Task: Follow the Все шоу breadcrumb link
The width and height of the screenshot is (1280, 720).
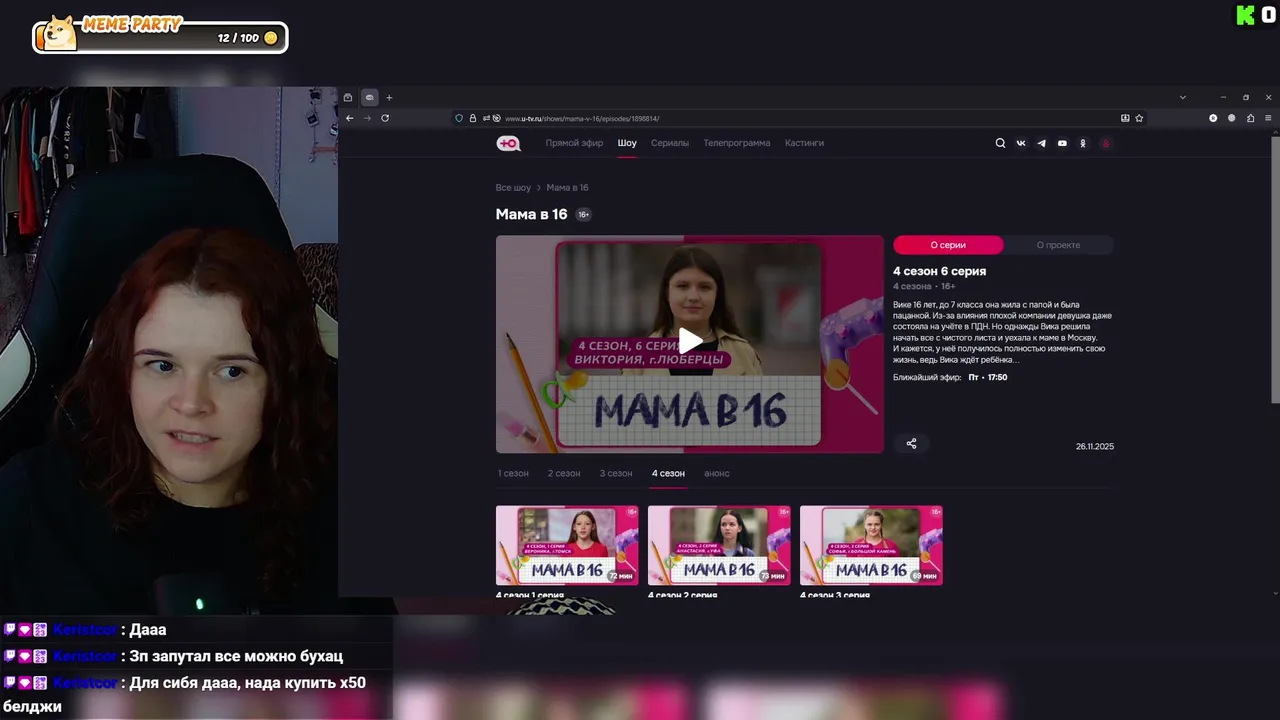Action: [x=513, y=188]
